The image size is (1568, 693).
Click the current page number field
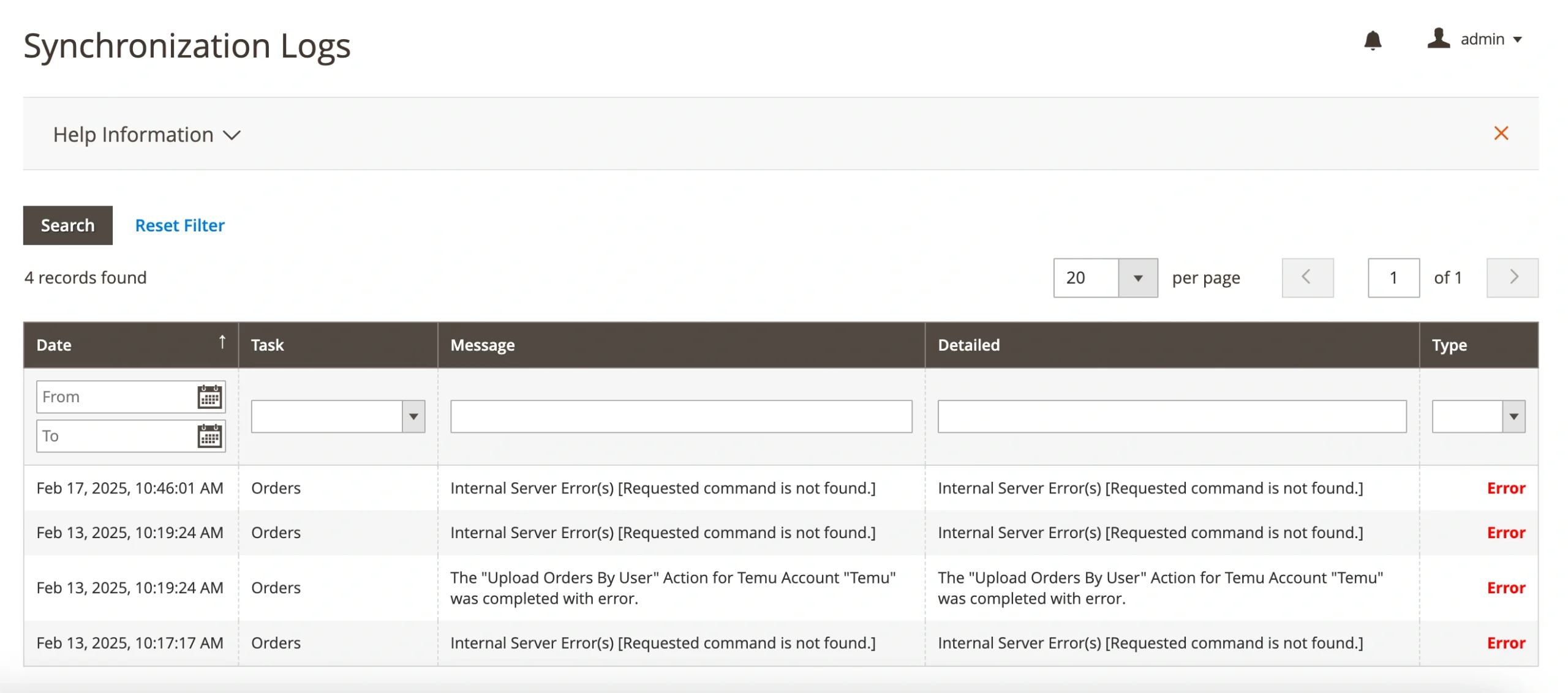1393,278
